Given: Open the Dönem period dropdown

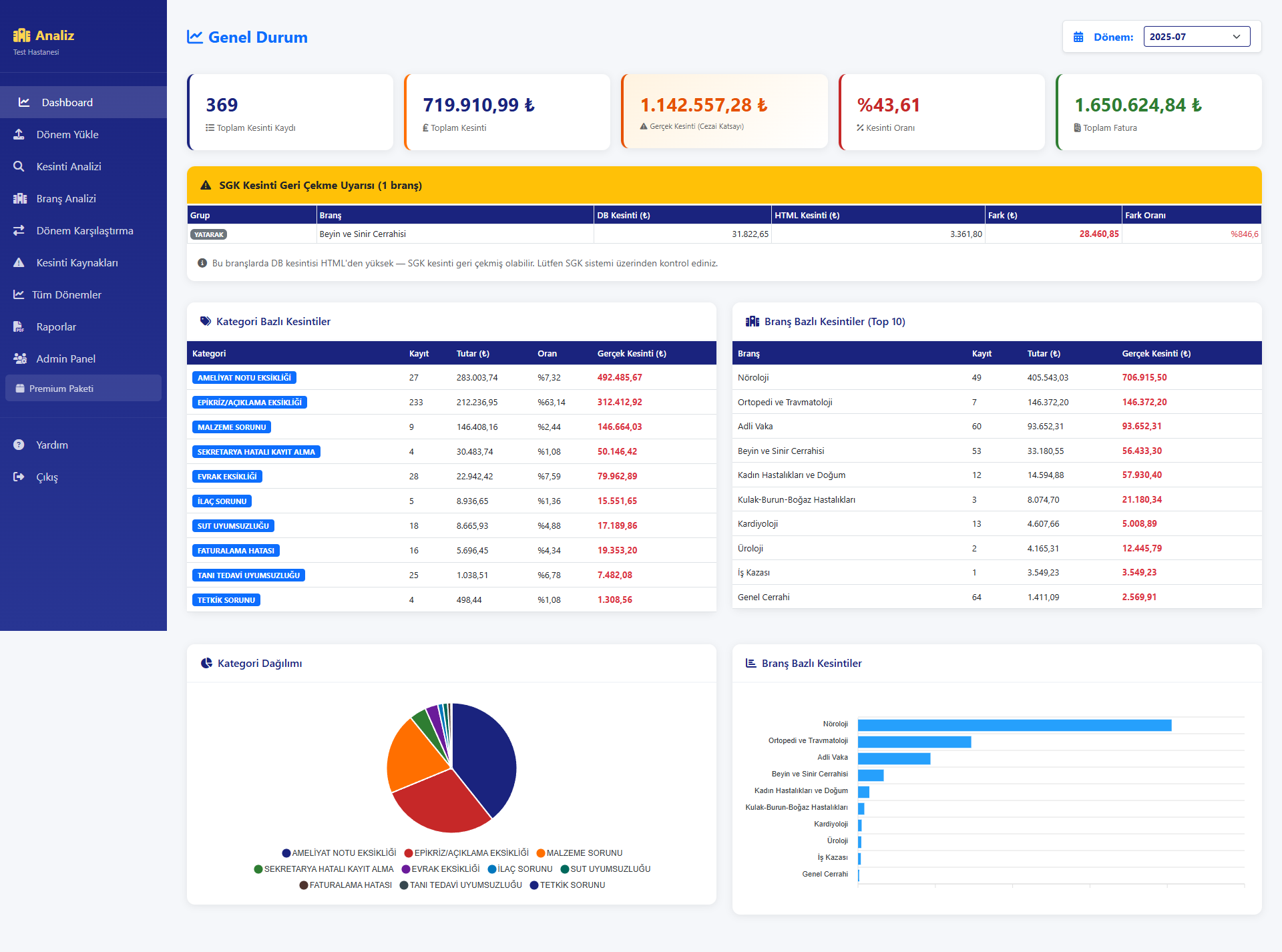Looking at the screenshot, I should pyautogui.click(x=1196, y=37).
